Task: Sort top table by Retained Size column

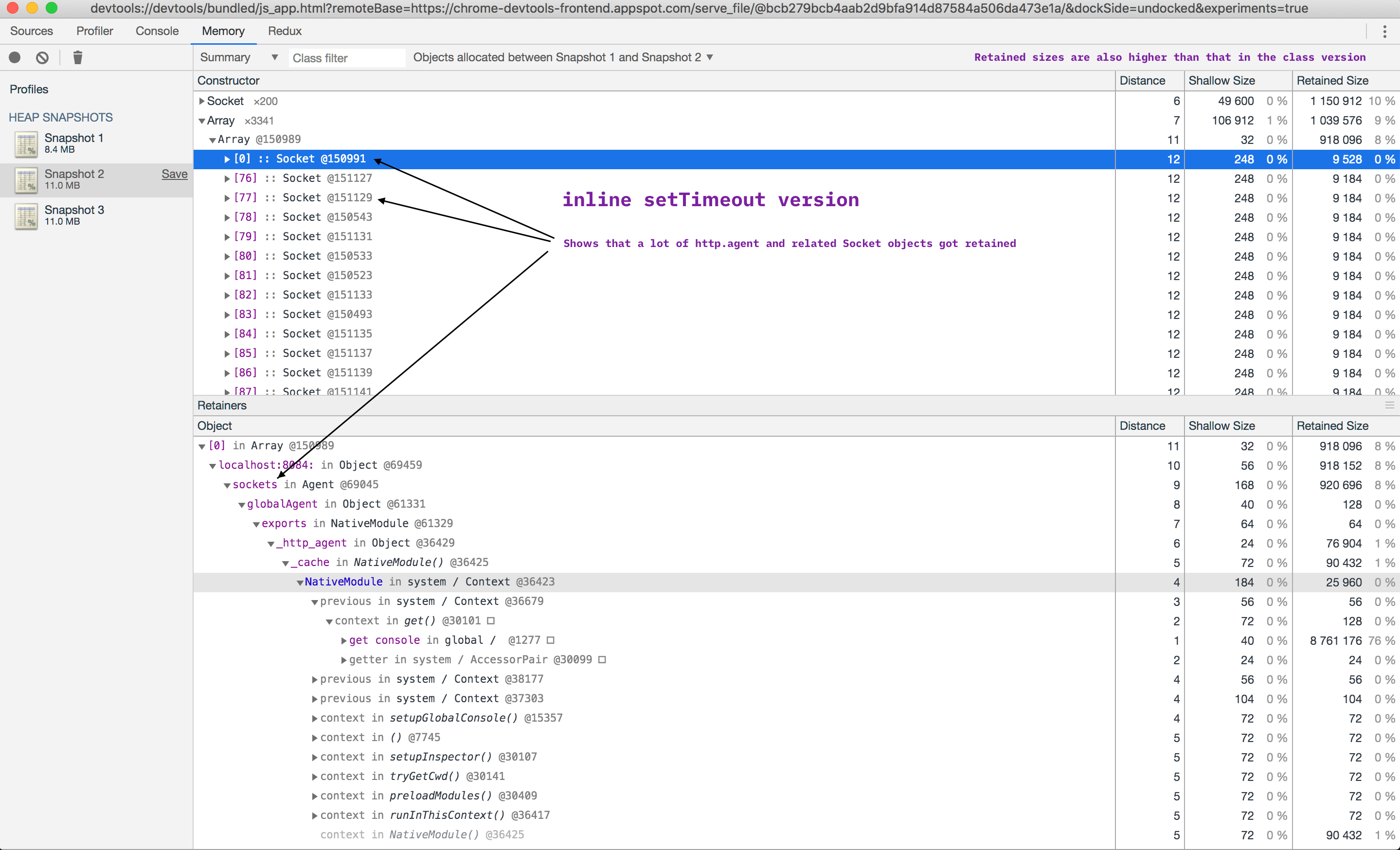Action: [1346, 81]
